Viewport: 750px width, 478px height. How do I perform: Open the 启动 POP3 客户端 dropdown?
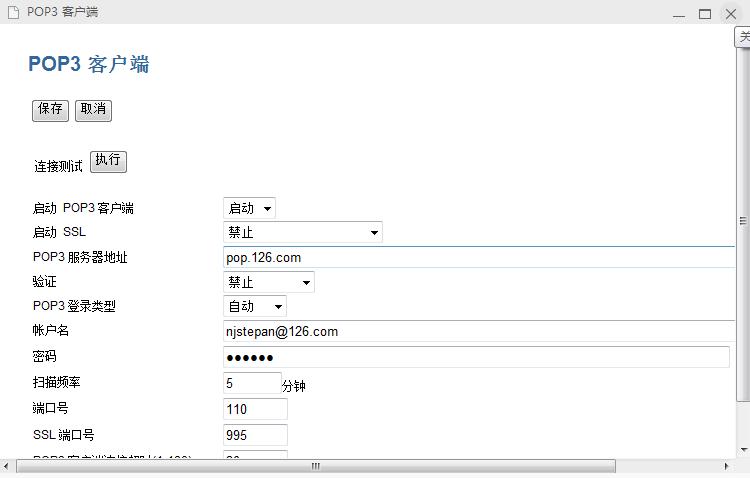pos(249,208)
